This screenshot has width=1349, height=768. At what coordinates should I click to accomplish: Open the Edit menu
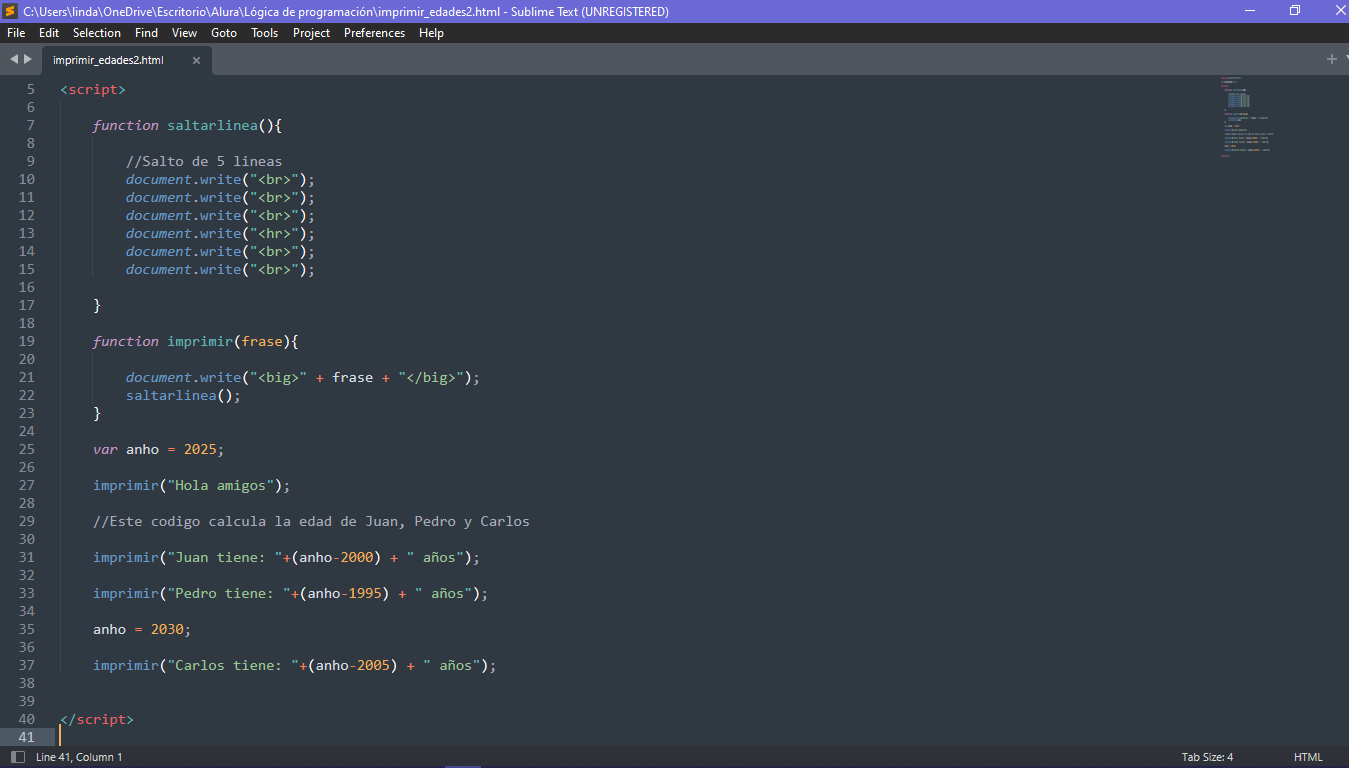click(x=49, y=33)
